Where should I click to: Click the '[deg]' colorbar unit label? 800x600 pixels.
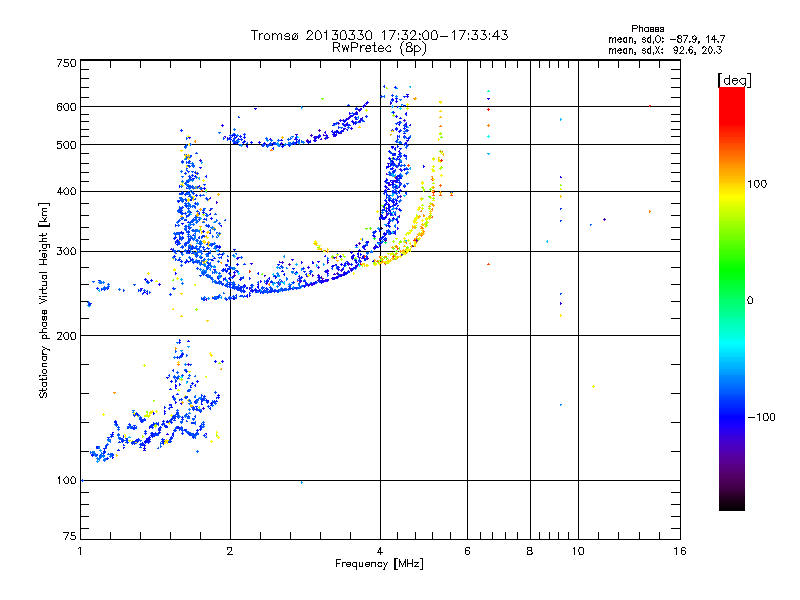click(734, 80)
